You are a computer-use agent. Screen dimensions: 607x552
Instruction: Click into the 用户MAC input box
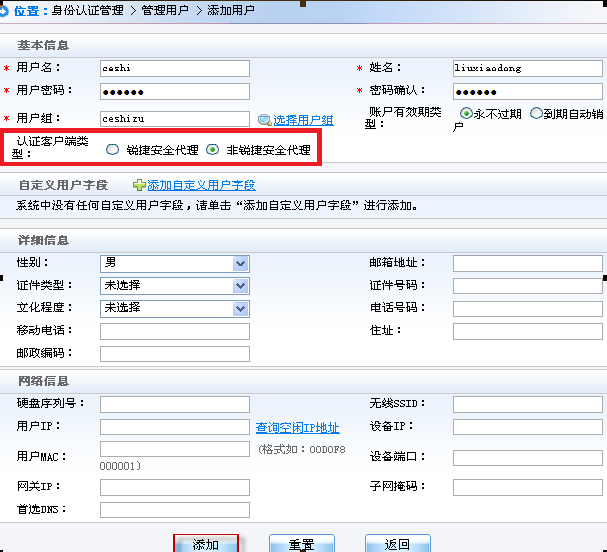tap(174, 449)
